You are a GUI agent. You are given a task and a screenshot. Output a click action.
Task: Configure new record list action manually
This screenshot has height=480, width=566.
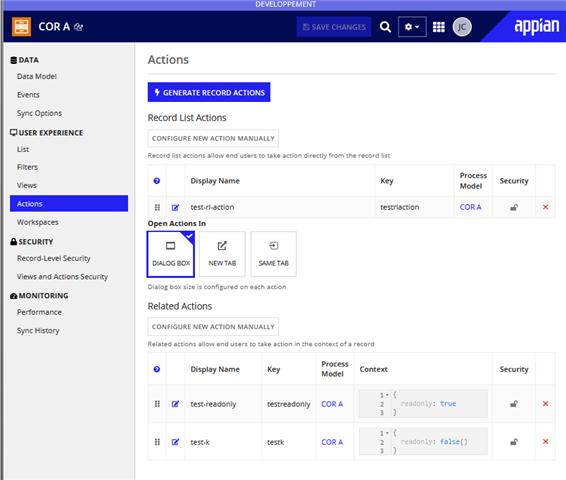click(x=213, y=138)
